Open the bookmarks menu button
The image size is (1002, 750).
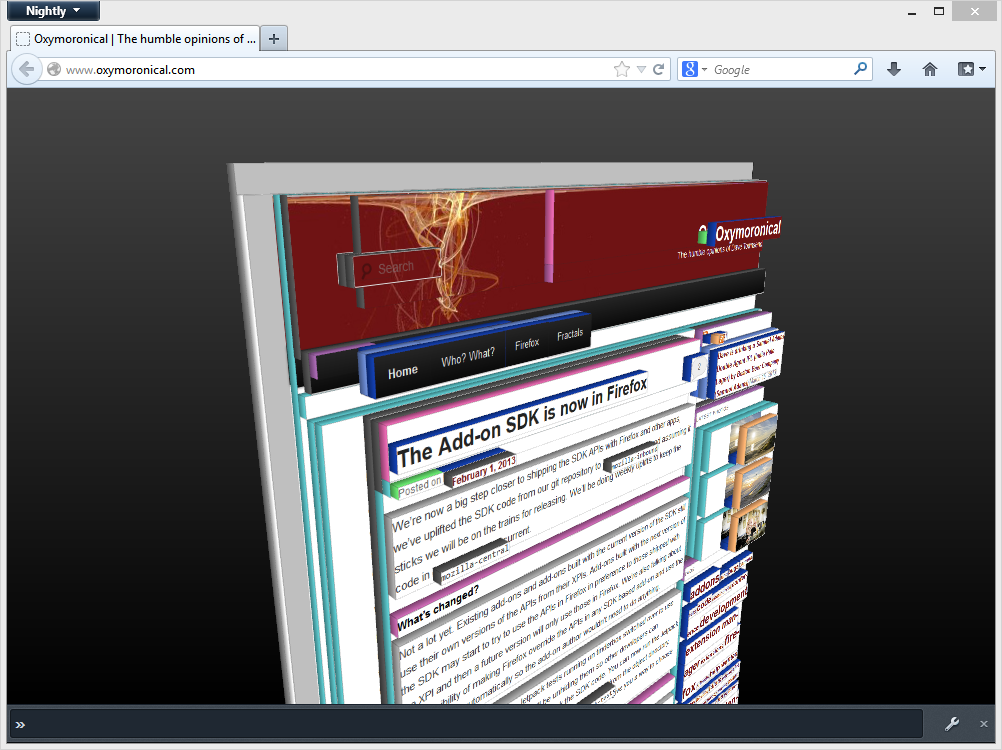[x=971, y=69]
